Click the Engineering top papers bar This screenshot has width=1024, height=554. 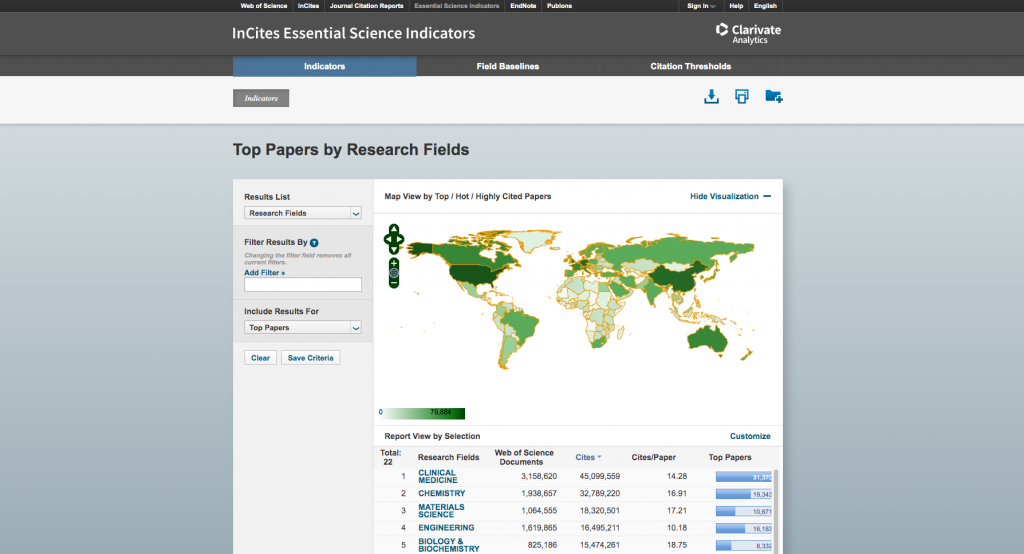tap(744, 528)
